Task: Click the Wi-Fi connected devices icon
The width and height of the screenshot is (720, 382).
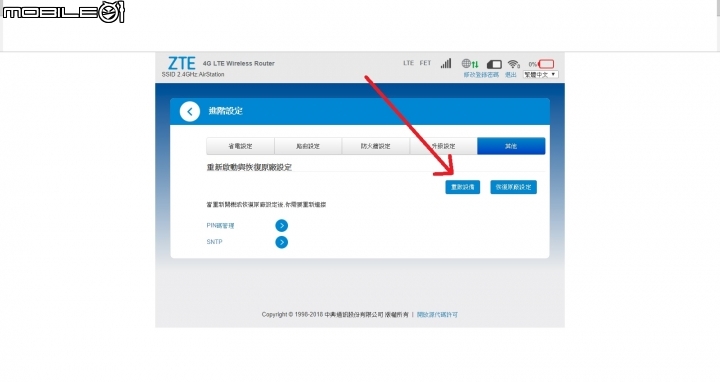Action: pos(514,64)
